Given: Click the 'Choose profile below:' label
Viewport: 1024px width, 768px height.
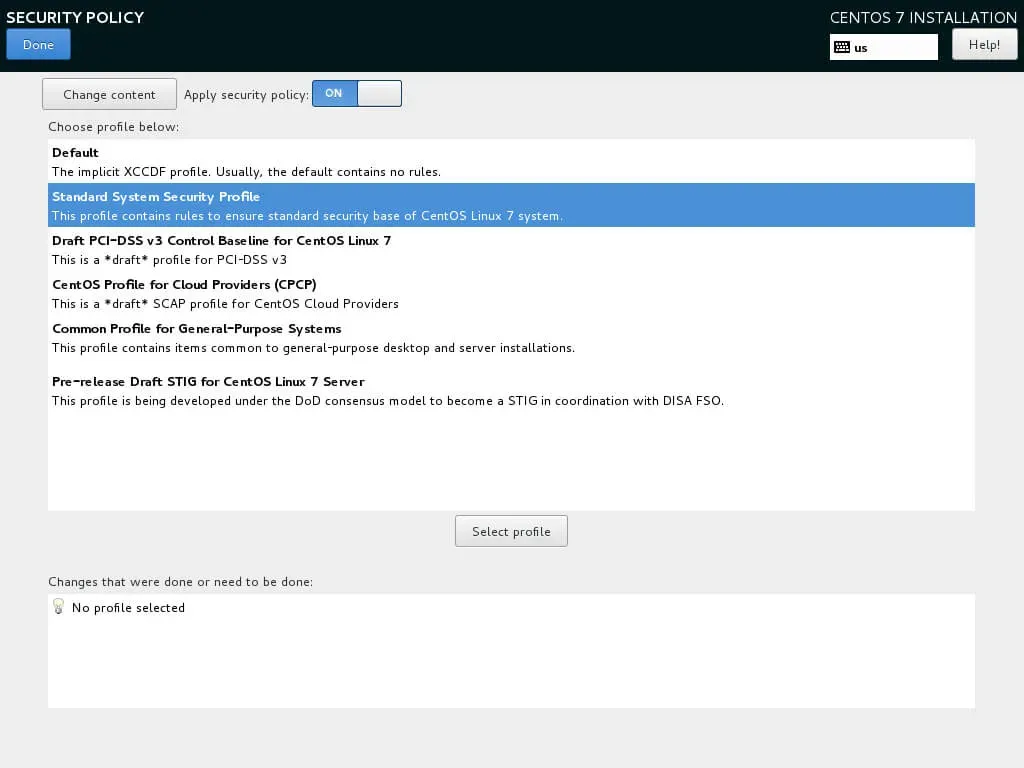Looking at the screenshot, I should (x=114, y=127).
